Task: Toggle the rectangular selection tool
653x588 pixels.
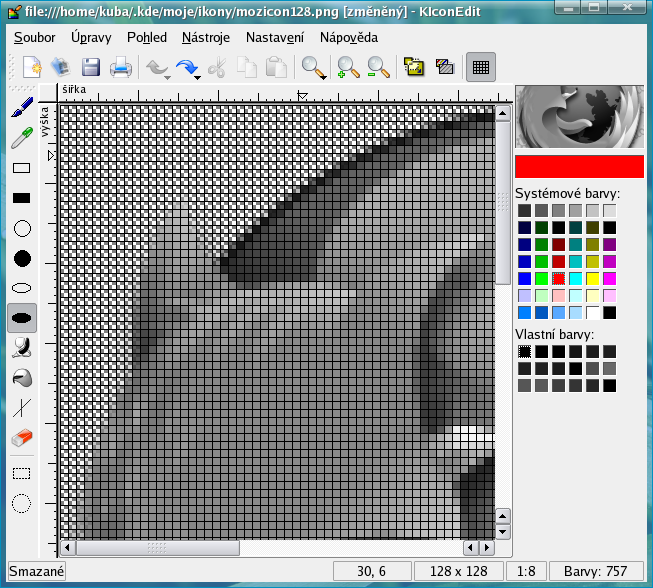Action: pos(21,473)
